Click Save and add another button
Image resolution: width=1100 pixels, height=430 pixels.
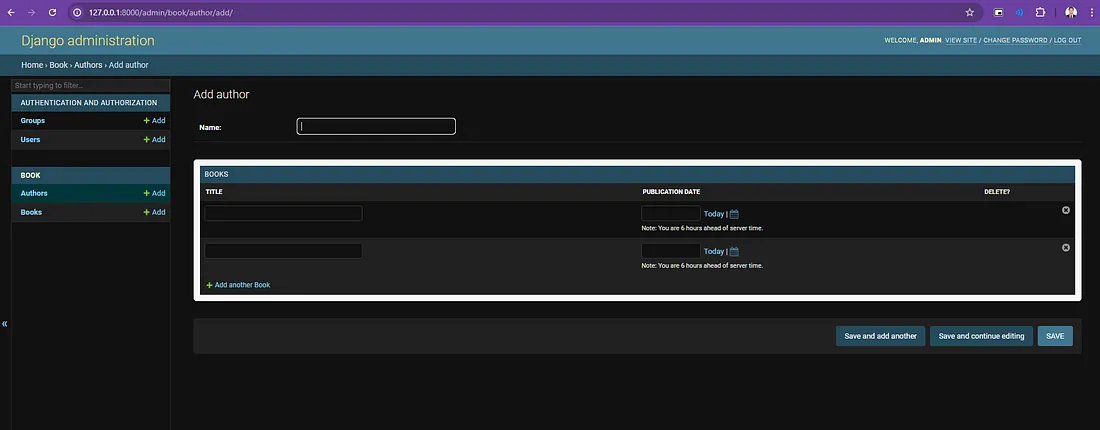pyautogui.click(x=880, y=336)
